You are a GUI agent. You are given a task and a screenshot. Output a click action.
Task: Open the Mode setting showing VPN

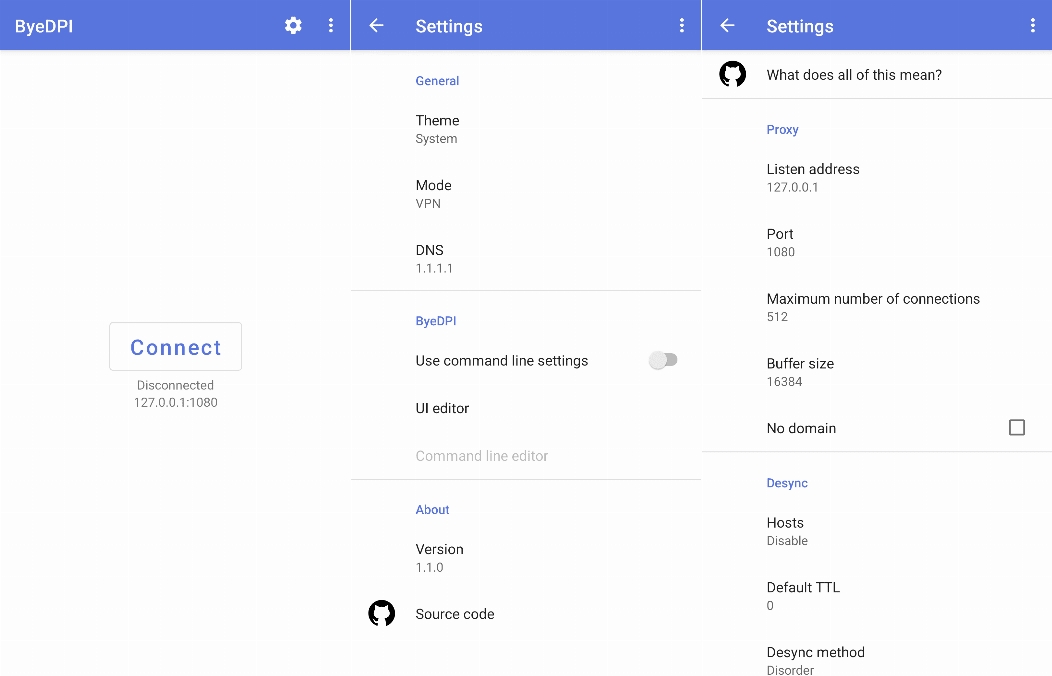coord(526,194)
